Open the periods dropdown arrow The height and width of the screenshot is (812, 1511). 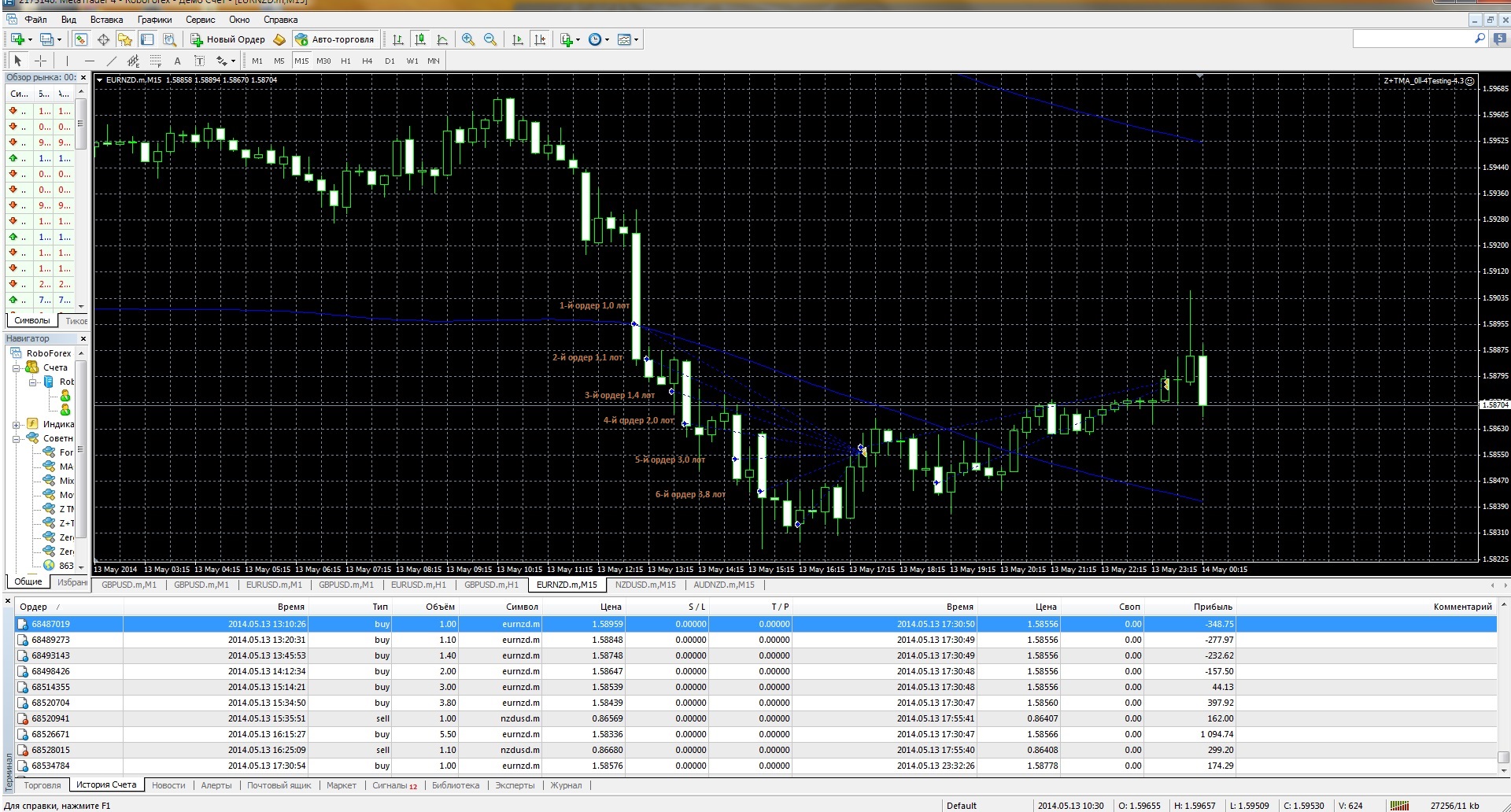tap(607, 39)
